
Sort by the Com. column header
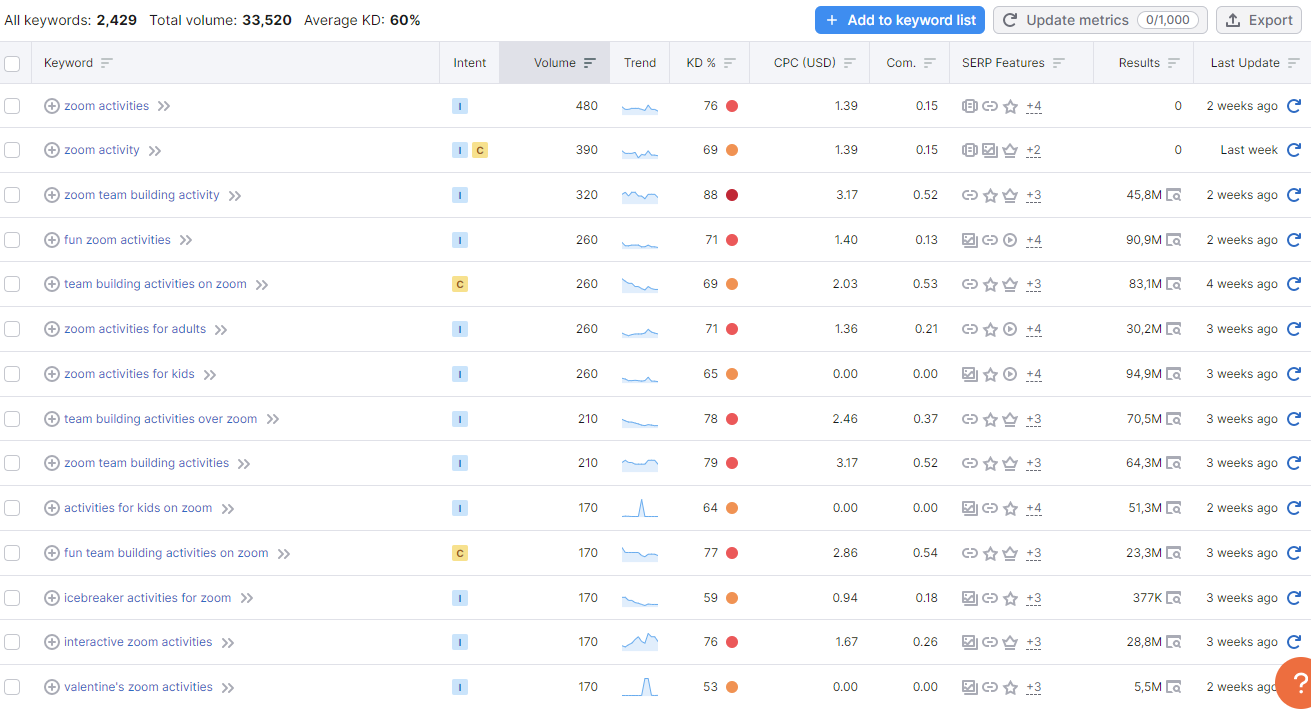[911, 63]
